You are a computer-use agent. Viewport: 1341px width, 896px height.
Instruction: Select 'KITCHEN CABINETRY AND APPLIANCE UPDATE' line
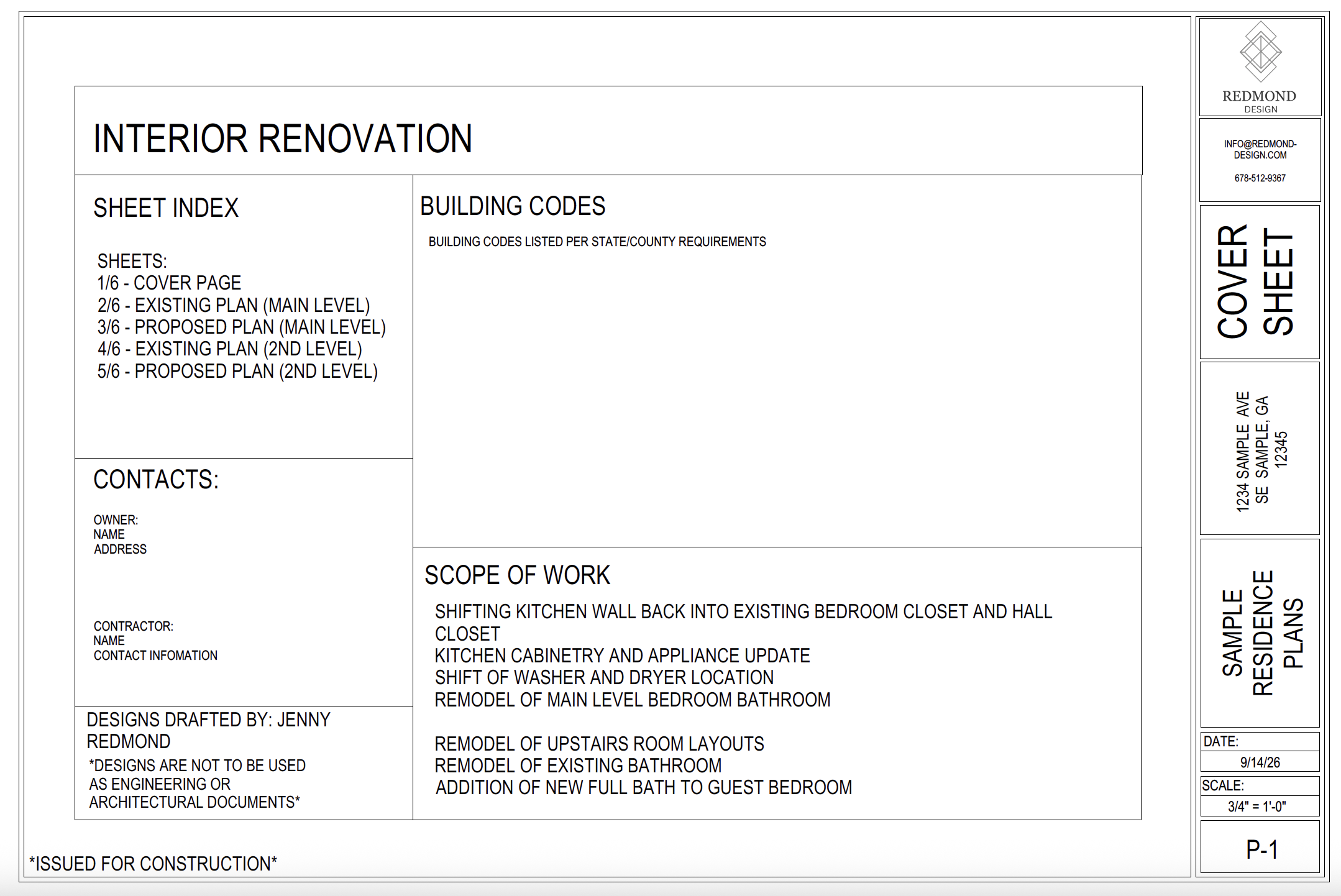(x=622, y=656)
